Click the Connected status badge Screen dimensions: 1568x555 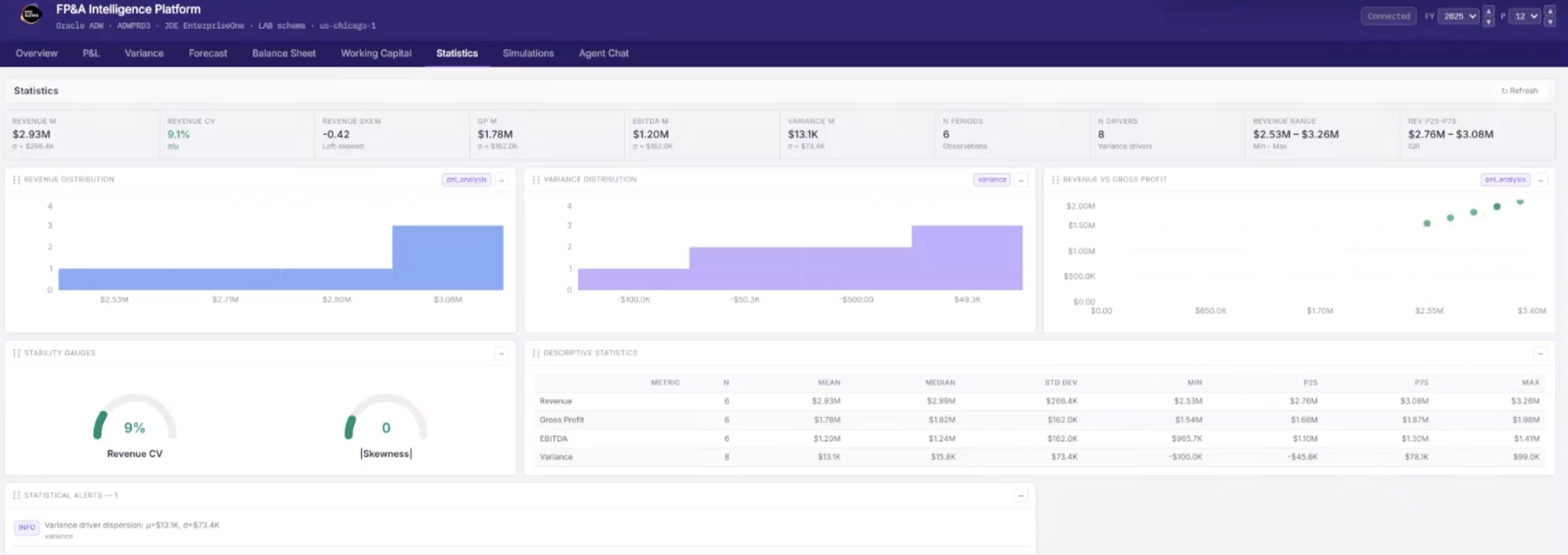pos(1388,16)
